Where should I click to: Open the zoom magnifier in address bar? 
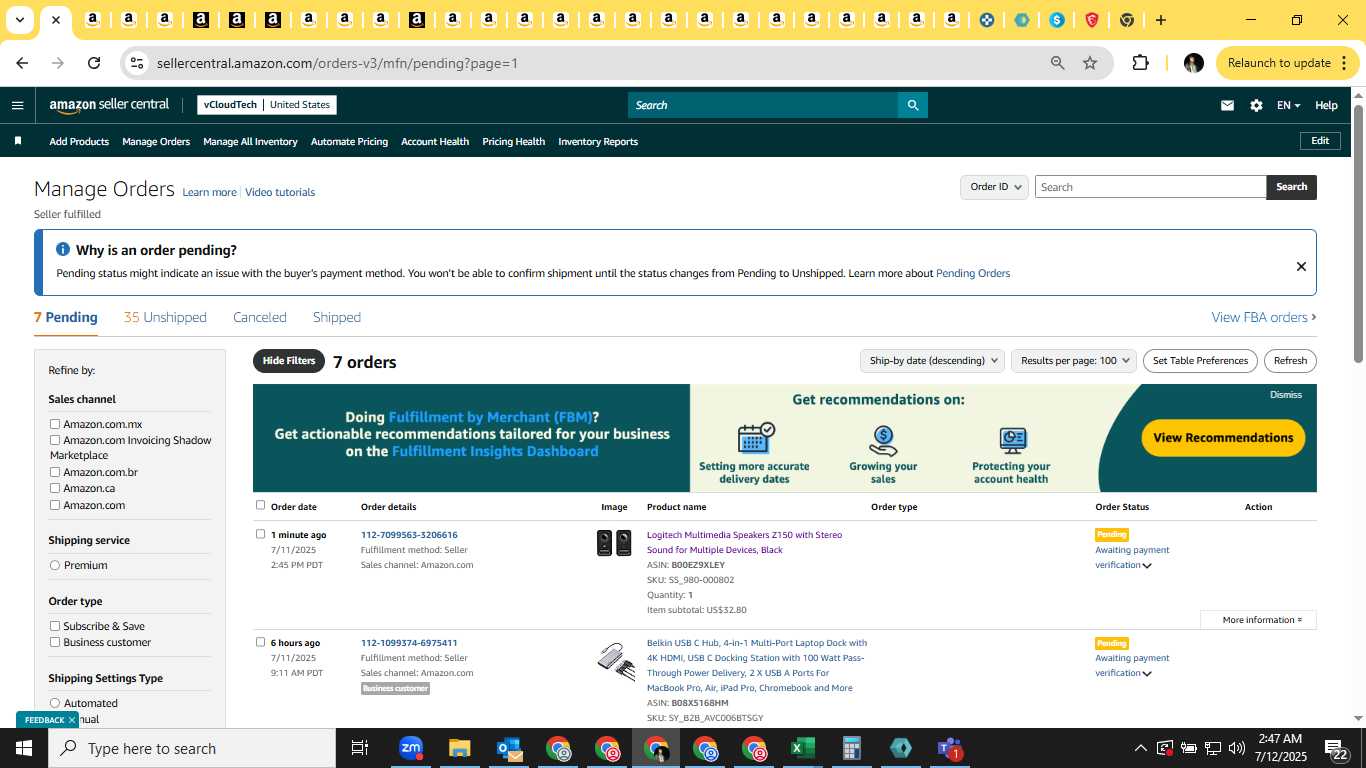(x=1057, y=63)
